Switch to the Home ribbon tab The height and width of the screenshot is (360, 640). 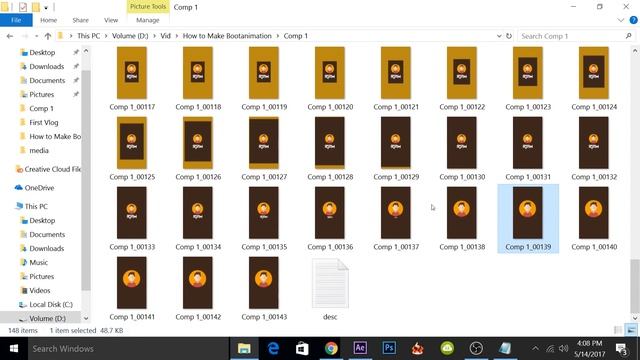tap(49, 20)
